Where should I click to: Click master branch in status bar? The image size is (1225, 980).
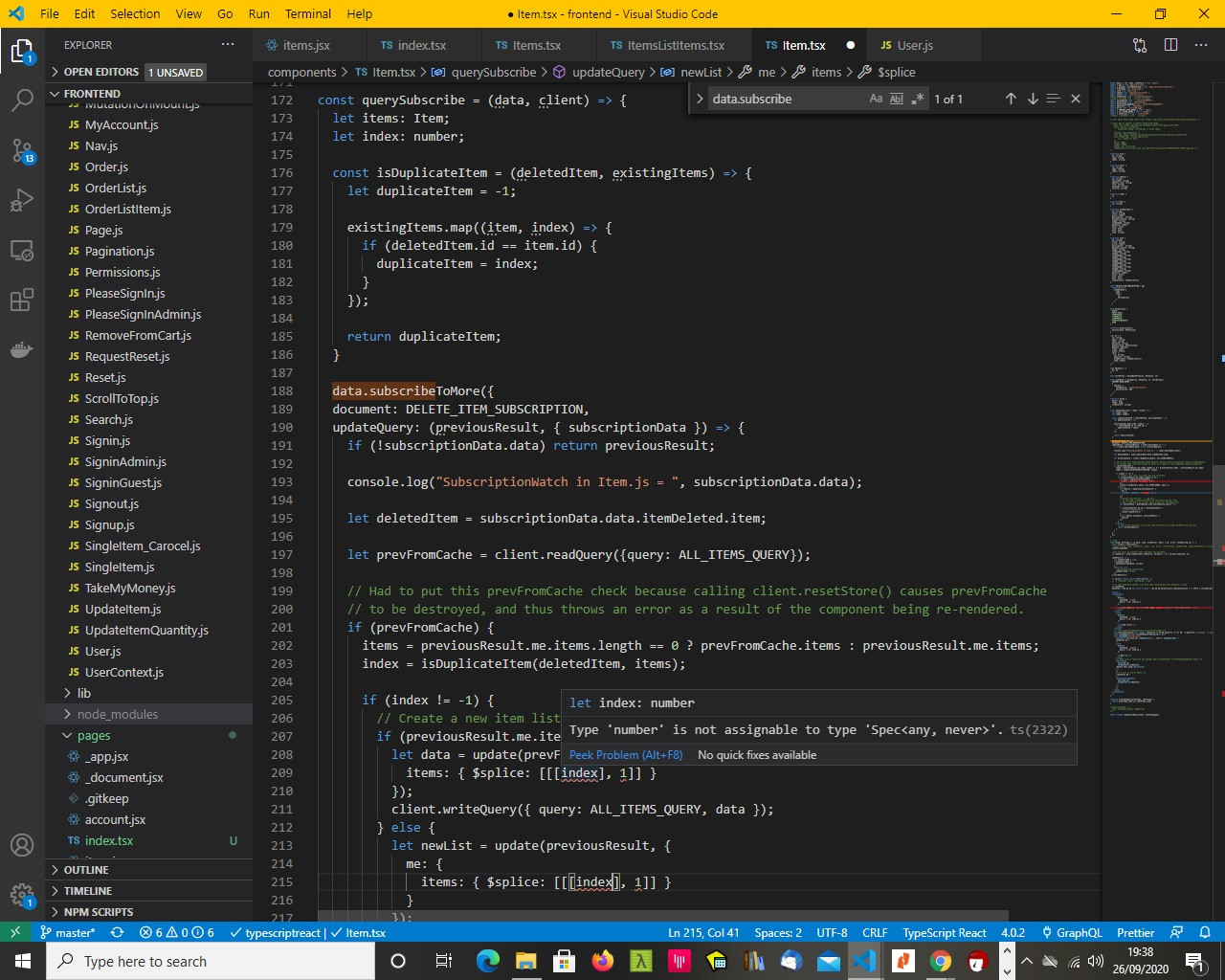(69, 932)
